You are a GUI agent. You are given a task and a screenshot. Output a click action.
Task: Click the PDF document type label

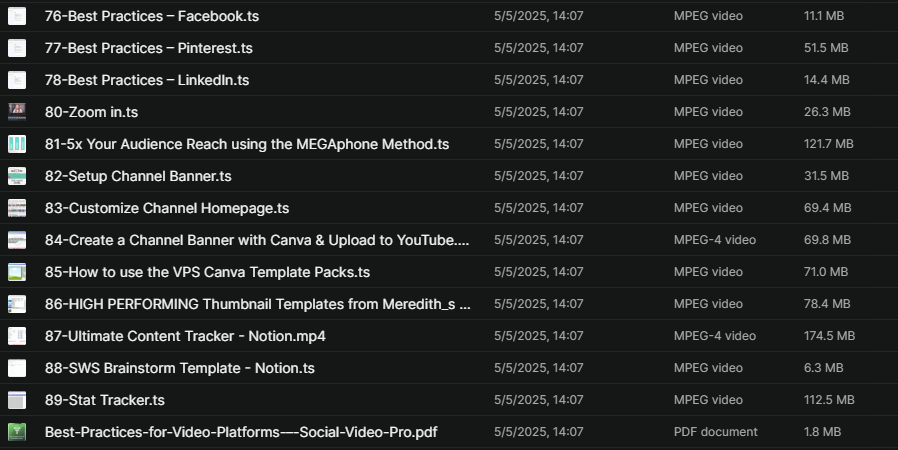715,432
